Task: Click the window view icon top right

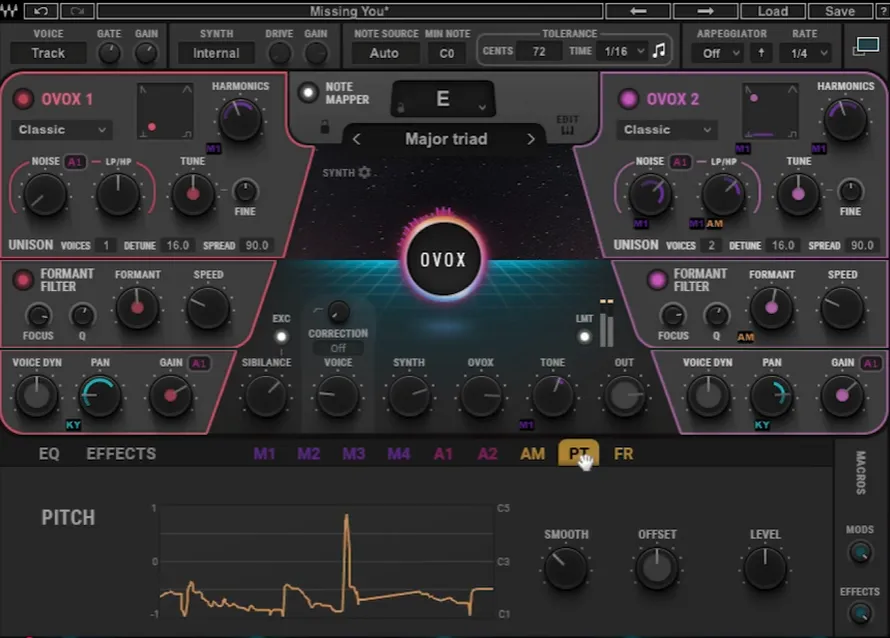Action: (x=866, y=47)
